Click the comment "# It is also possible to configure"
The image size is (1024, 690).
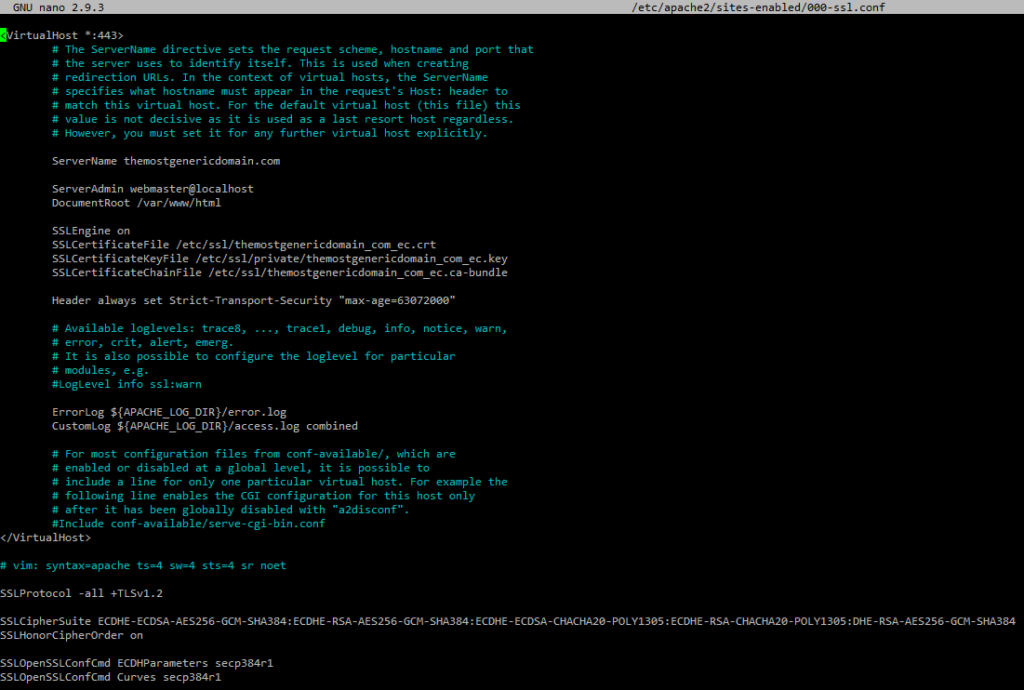[253, 356]
